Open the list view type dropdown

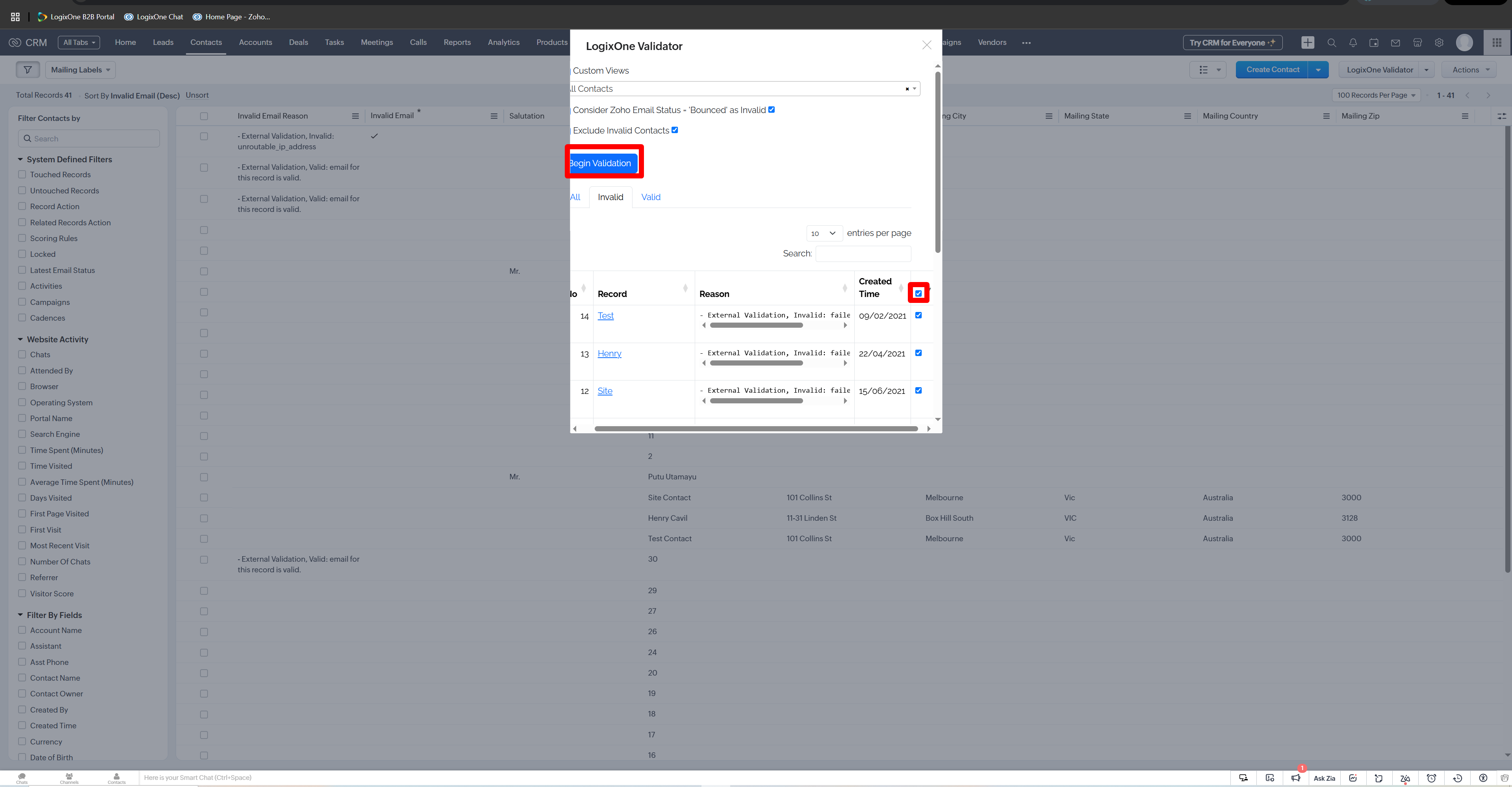pos(1208,69)
